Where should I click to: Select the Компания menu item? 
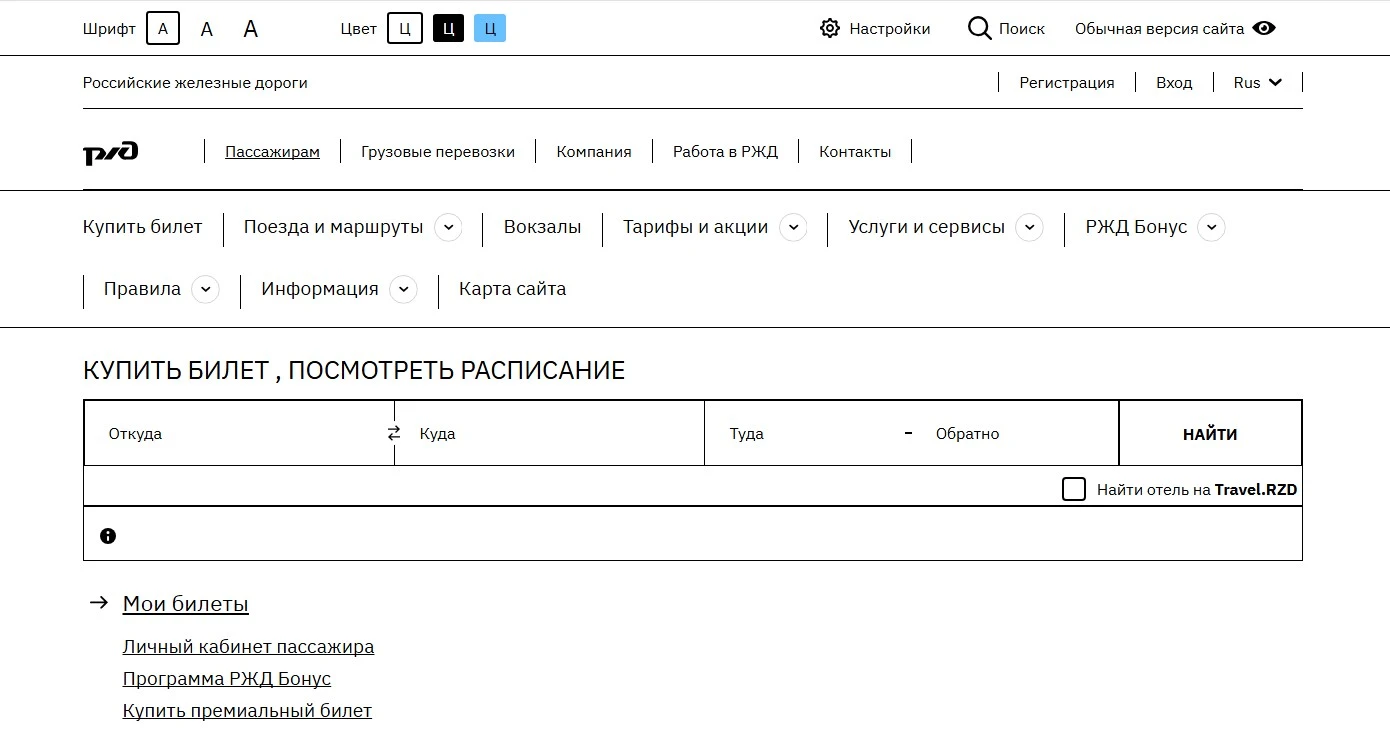pyautogui.click(x=594, y=151)
